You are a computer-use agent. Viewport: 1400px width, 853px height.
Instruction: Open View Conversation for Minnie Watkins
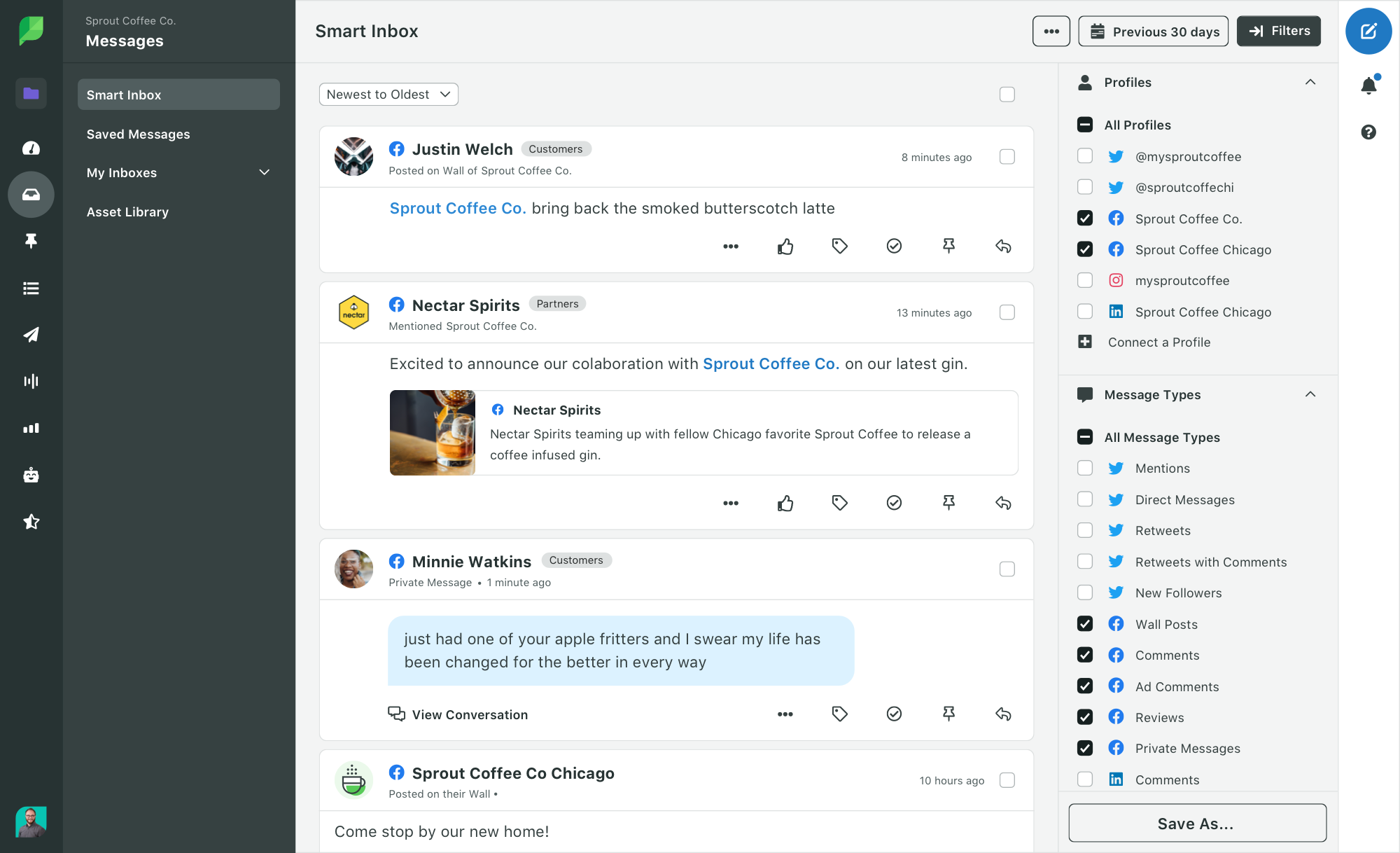pos(458,714)
